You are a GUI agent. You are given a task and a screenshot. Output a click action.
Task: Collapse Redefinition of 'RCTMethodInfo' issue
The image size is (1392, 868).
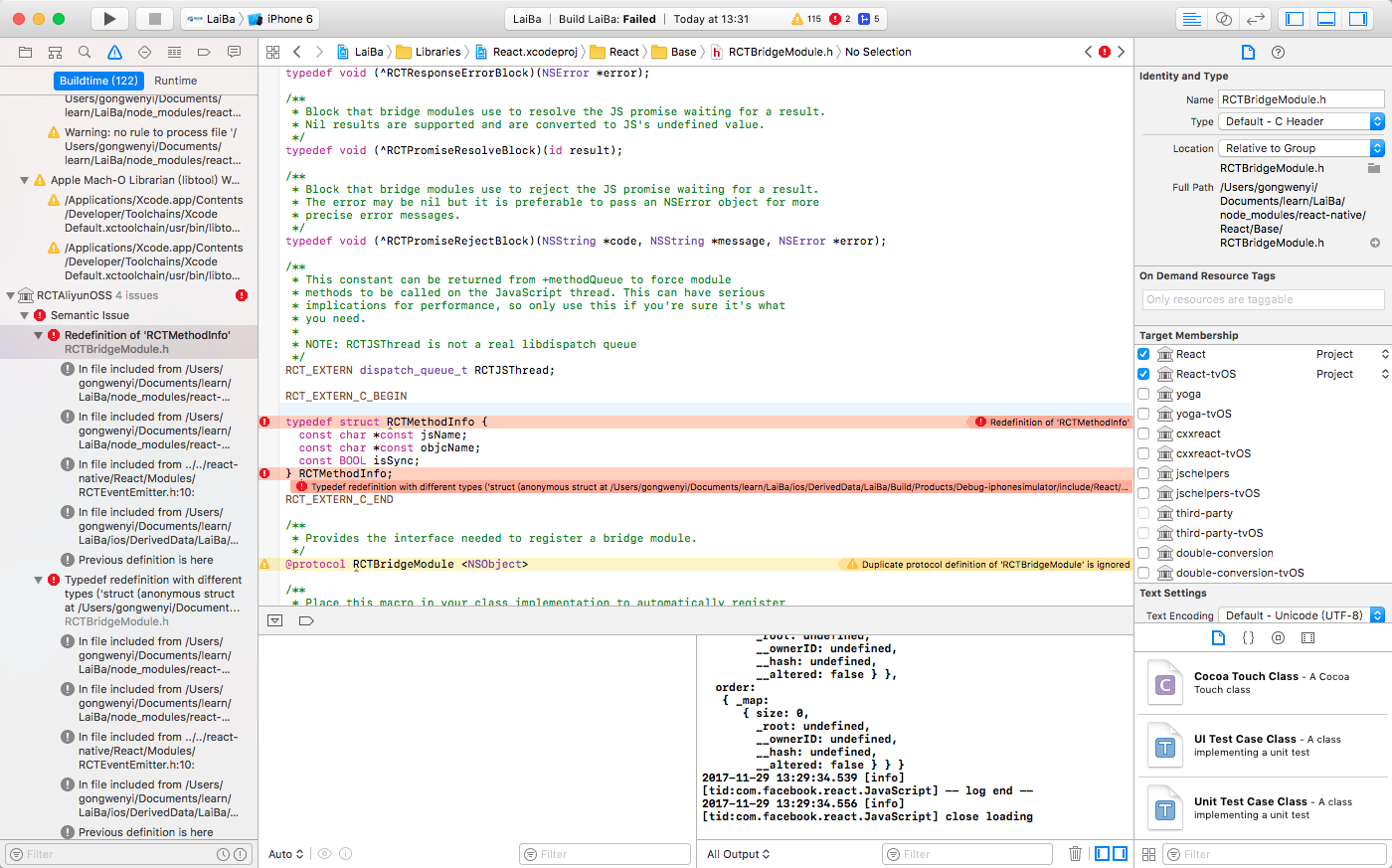click(39, 335)
